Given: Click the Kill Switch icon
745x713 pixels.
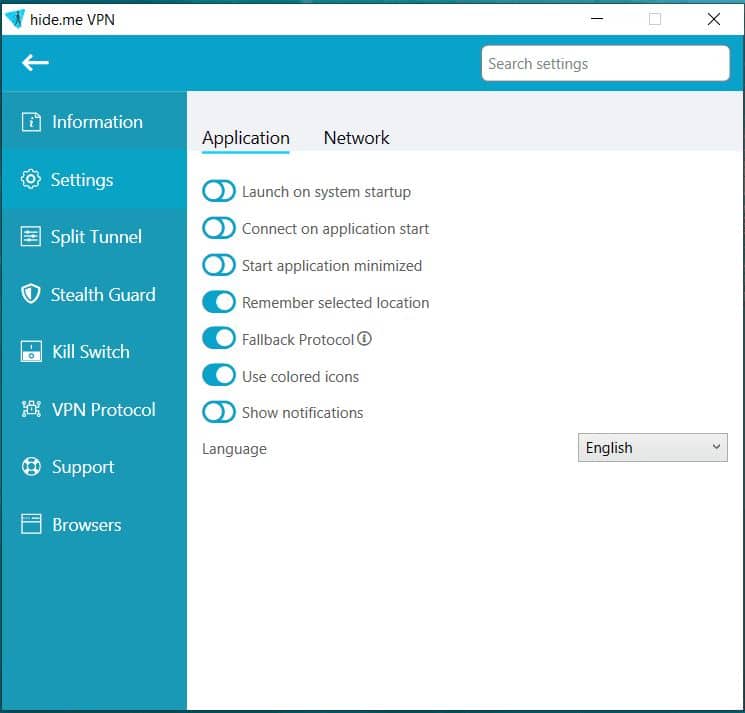Looking at the screenshot, I should tap(31, 352).
